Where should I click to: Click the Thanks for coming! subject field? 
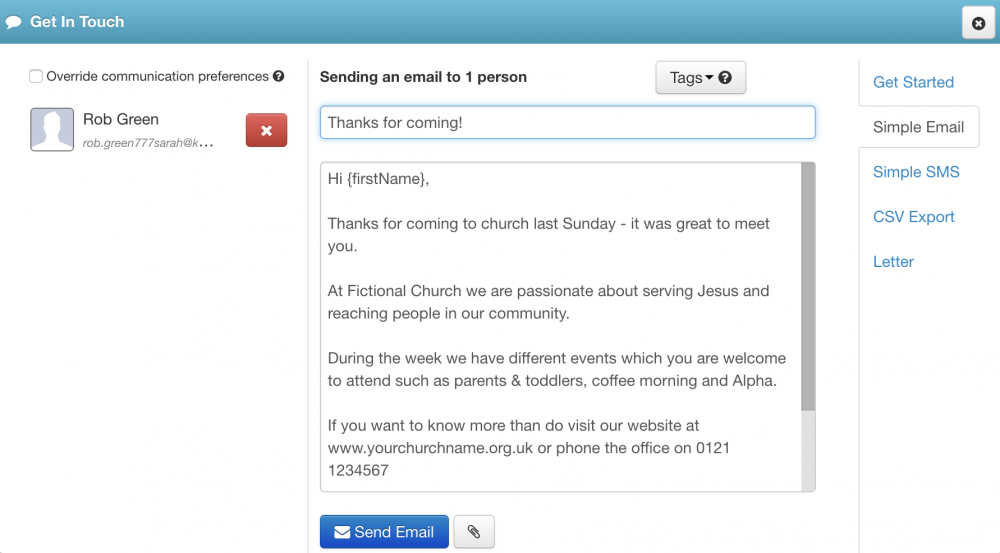tap(568, 122)
